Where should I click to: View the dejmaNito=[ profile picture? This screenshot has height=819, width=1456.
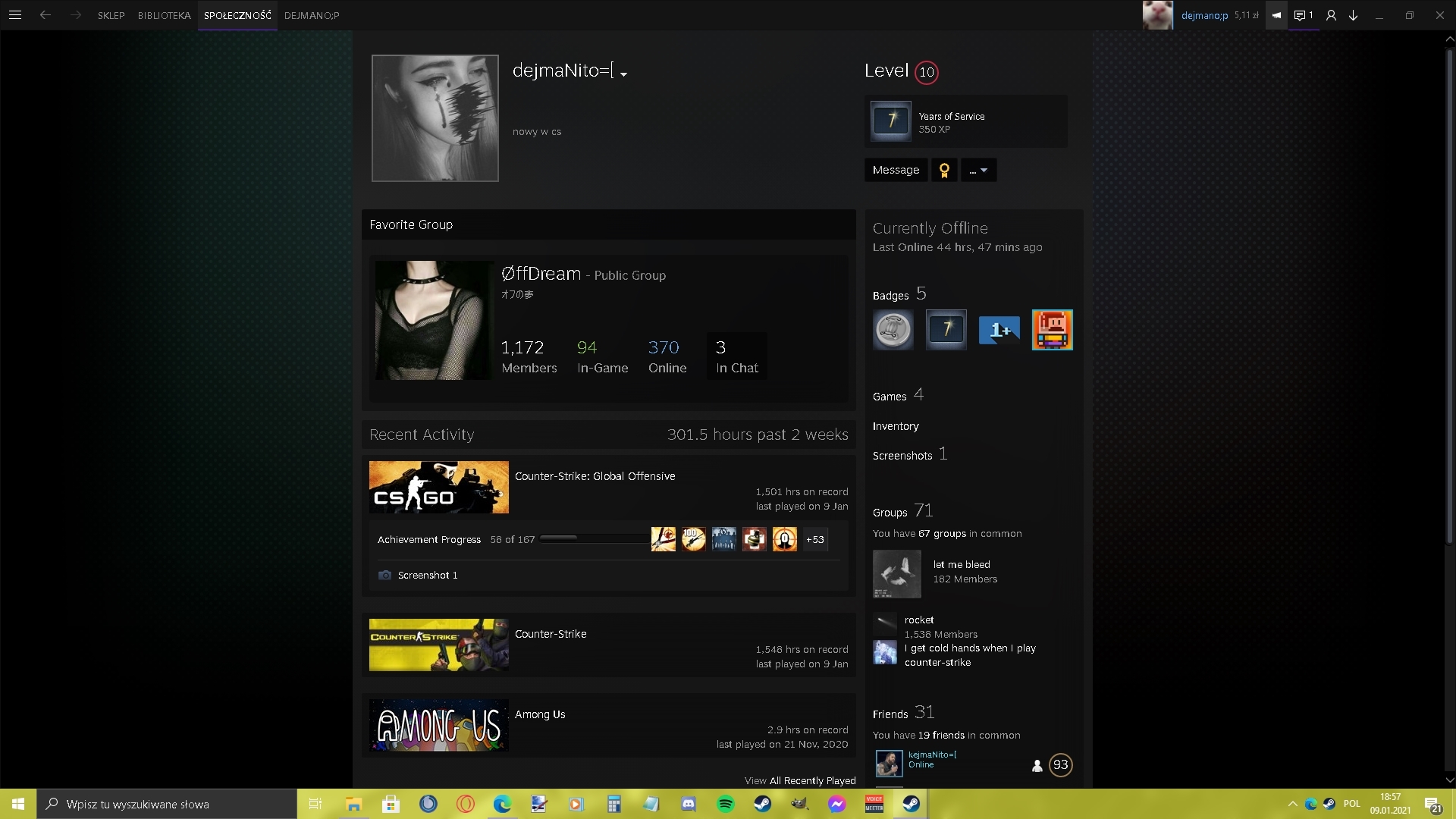pyautogui.click(x=435, y=118)
